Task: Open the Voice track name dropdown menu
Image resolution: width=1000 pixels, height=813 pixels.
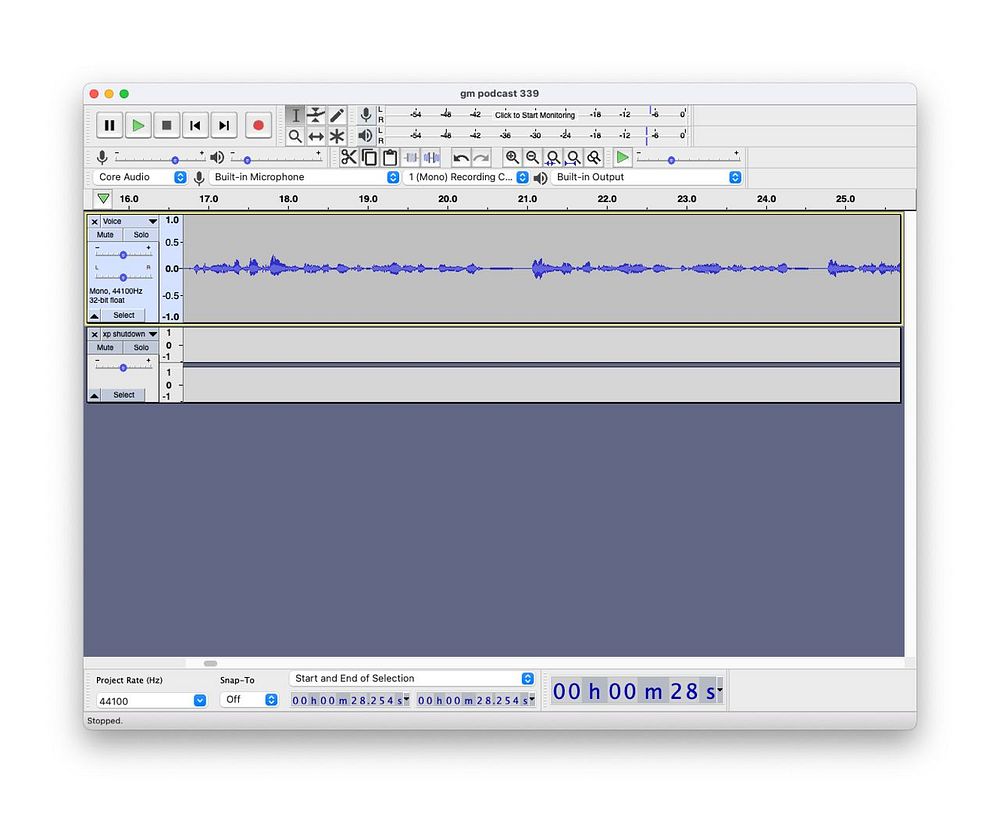Action: tap(153, 221)
